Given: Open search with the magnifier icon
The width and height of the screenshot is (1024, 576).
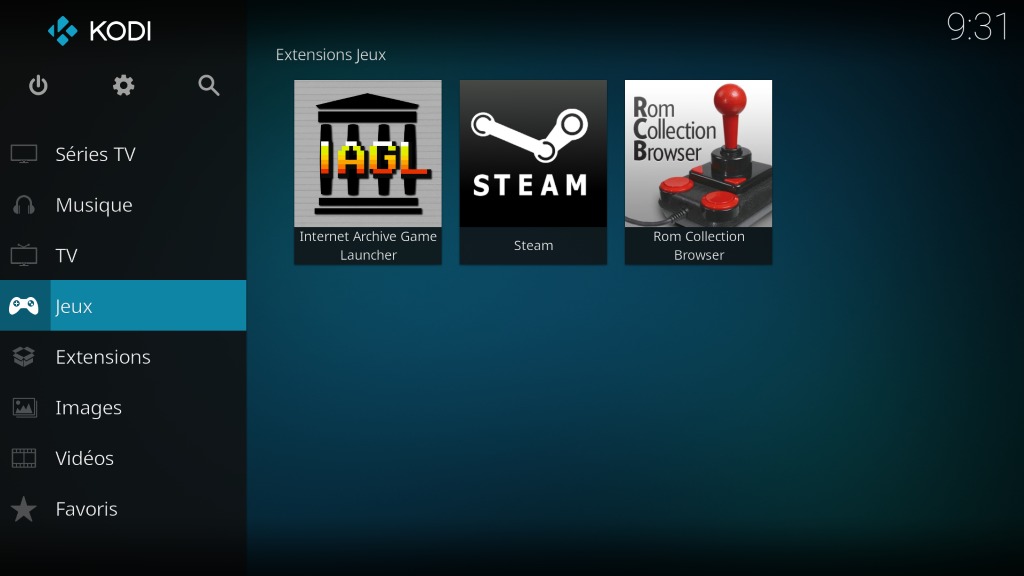Looking at the screenshot, I should [x=208, y=85].
